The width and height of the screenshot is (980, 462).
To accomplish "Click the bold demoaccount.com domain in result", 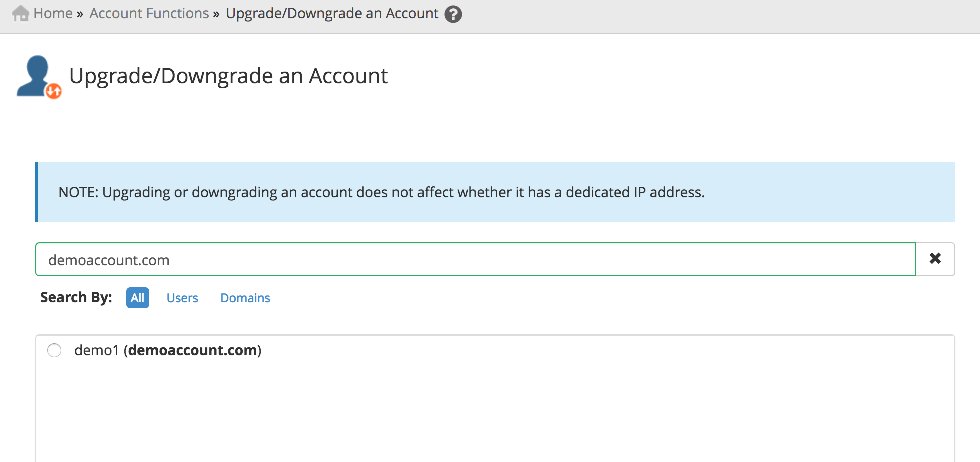I will pos(192,351).
